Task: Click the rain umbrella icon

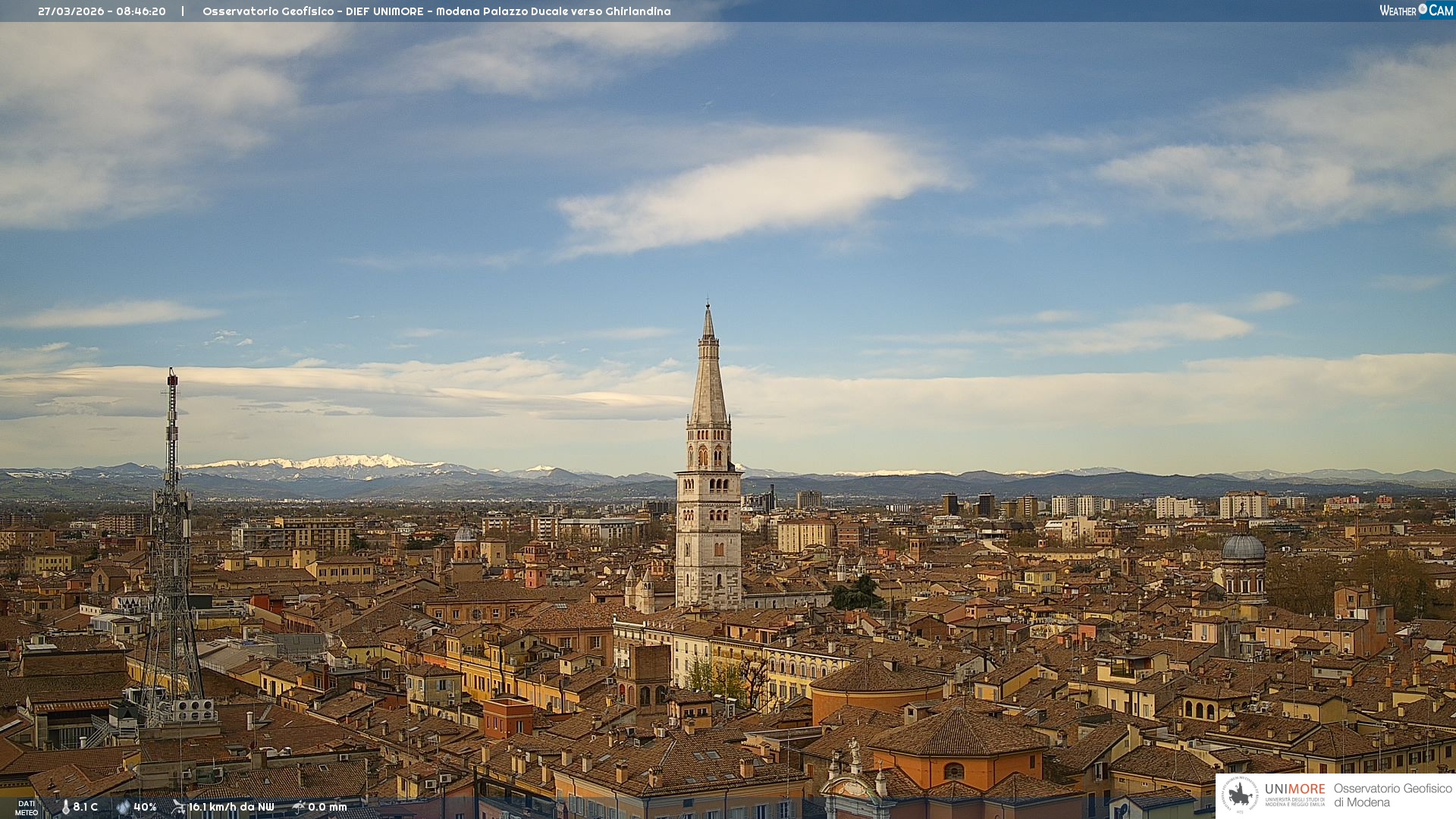Action: point(299,808)
